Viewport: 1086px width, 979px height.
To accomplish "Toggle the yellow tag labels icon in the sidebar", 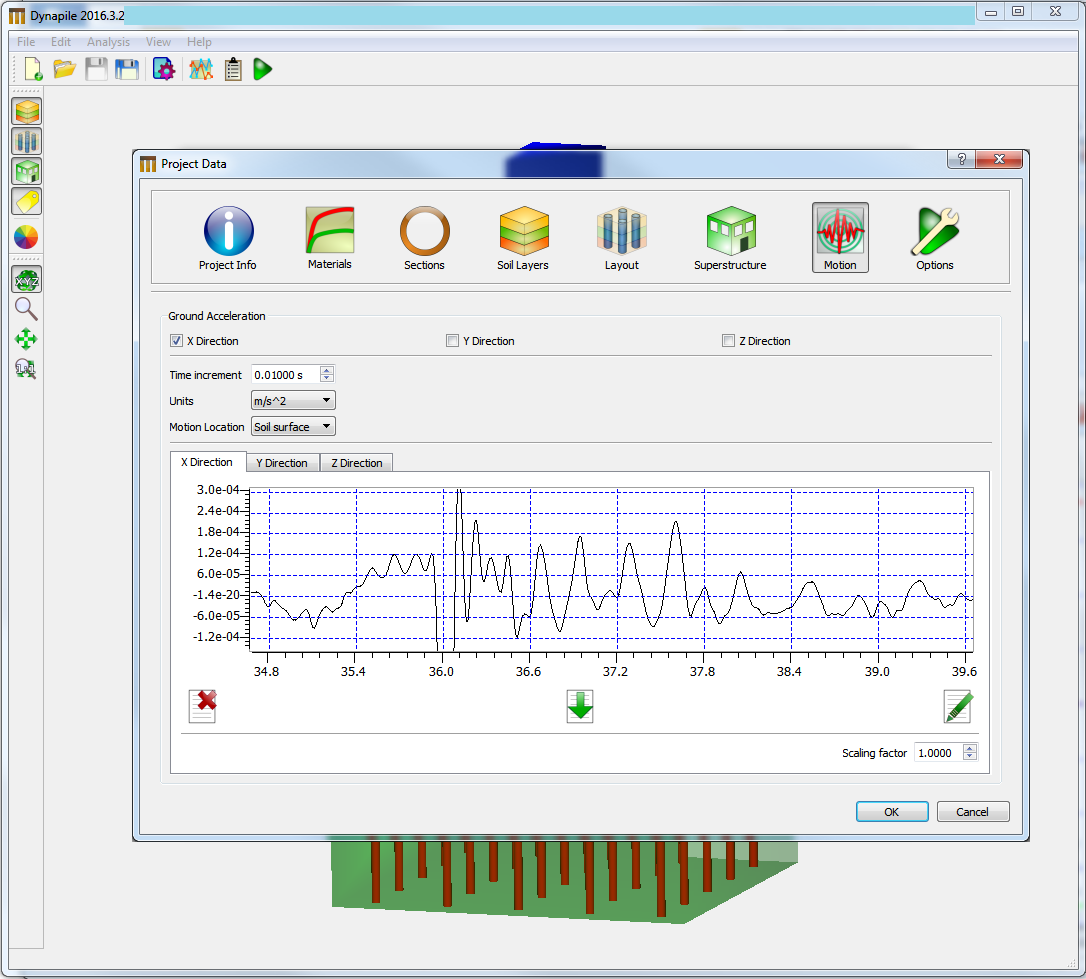I will click(x=27, y=201).
